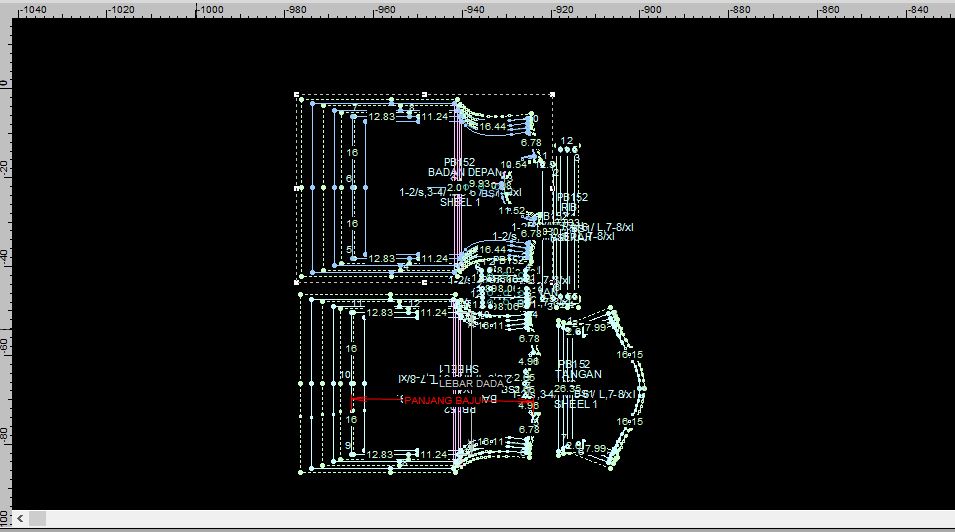The width and height of the screenshot is (955, 532).
Task: Click the 26.35 dimension on the sleeve
Action: click(567, 388)
